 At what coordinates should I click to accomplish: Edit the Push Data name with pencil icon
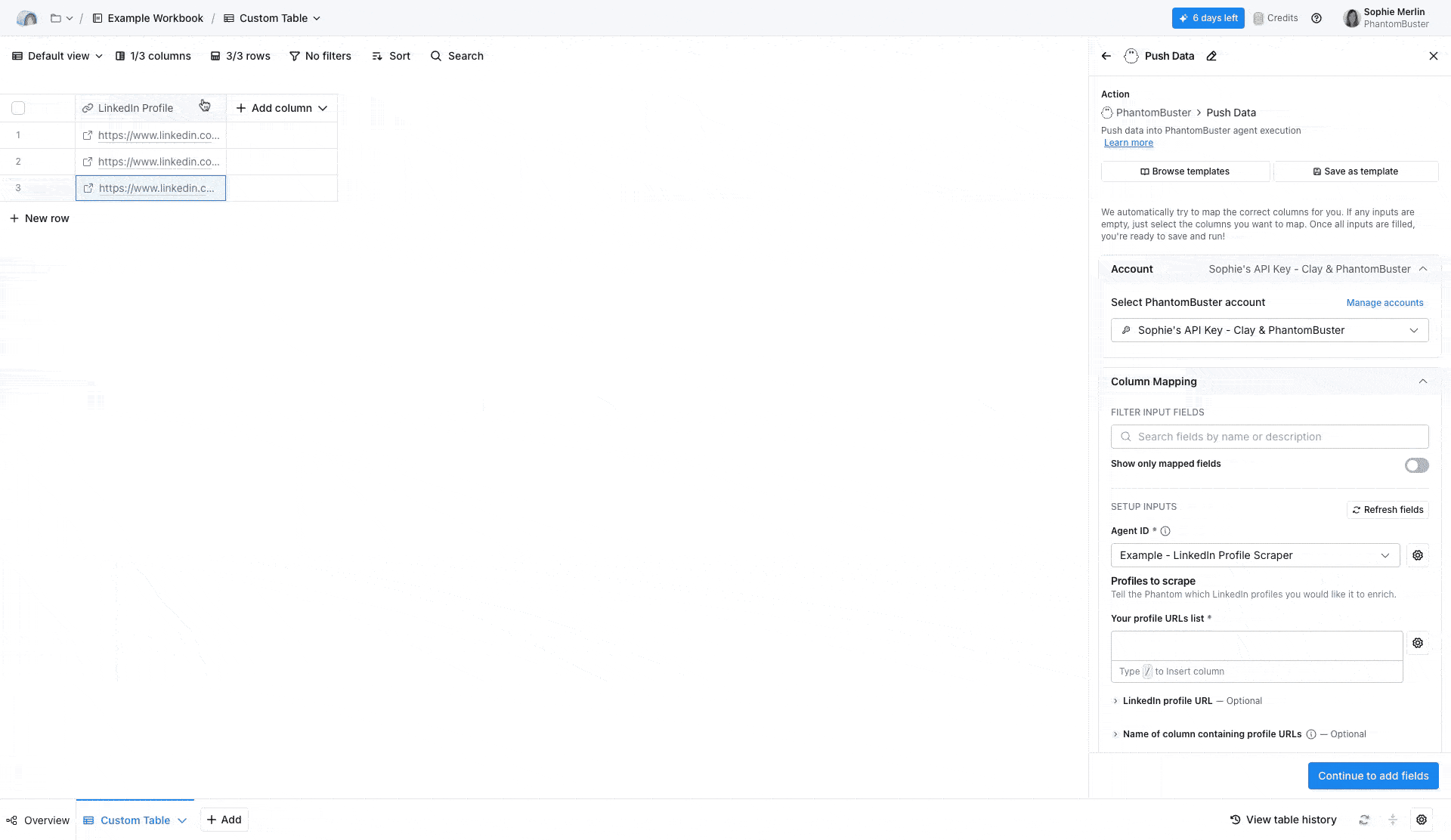1211,56
